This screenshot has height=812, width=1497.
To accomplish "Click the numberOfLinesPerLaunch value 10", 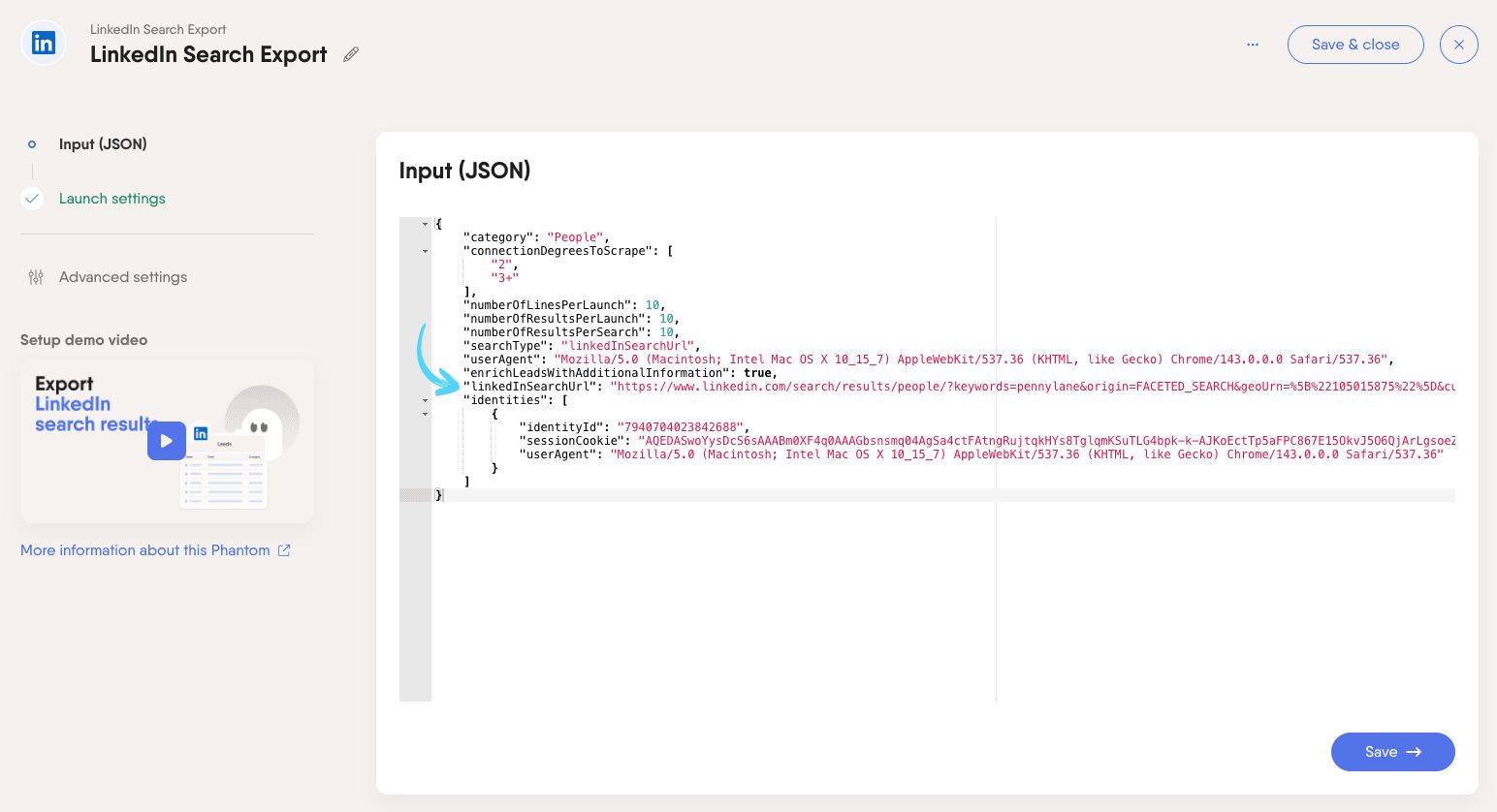I will tap(653, 305).
